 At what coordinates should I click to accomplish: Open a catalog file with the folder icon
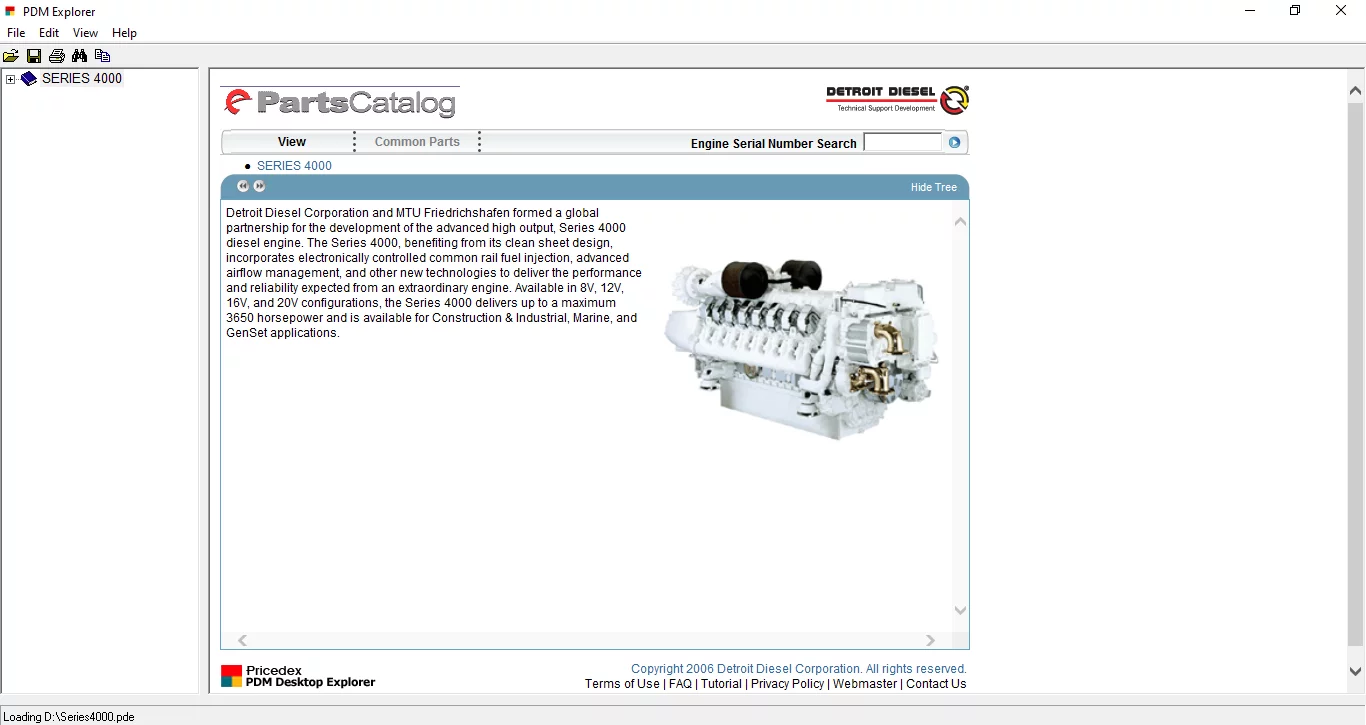pos(11,56)
